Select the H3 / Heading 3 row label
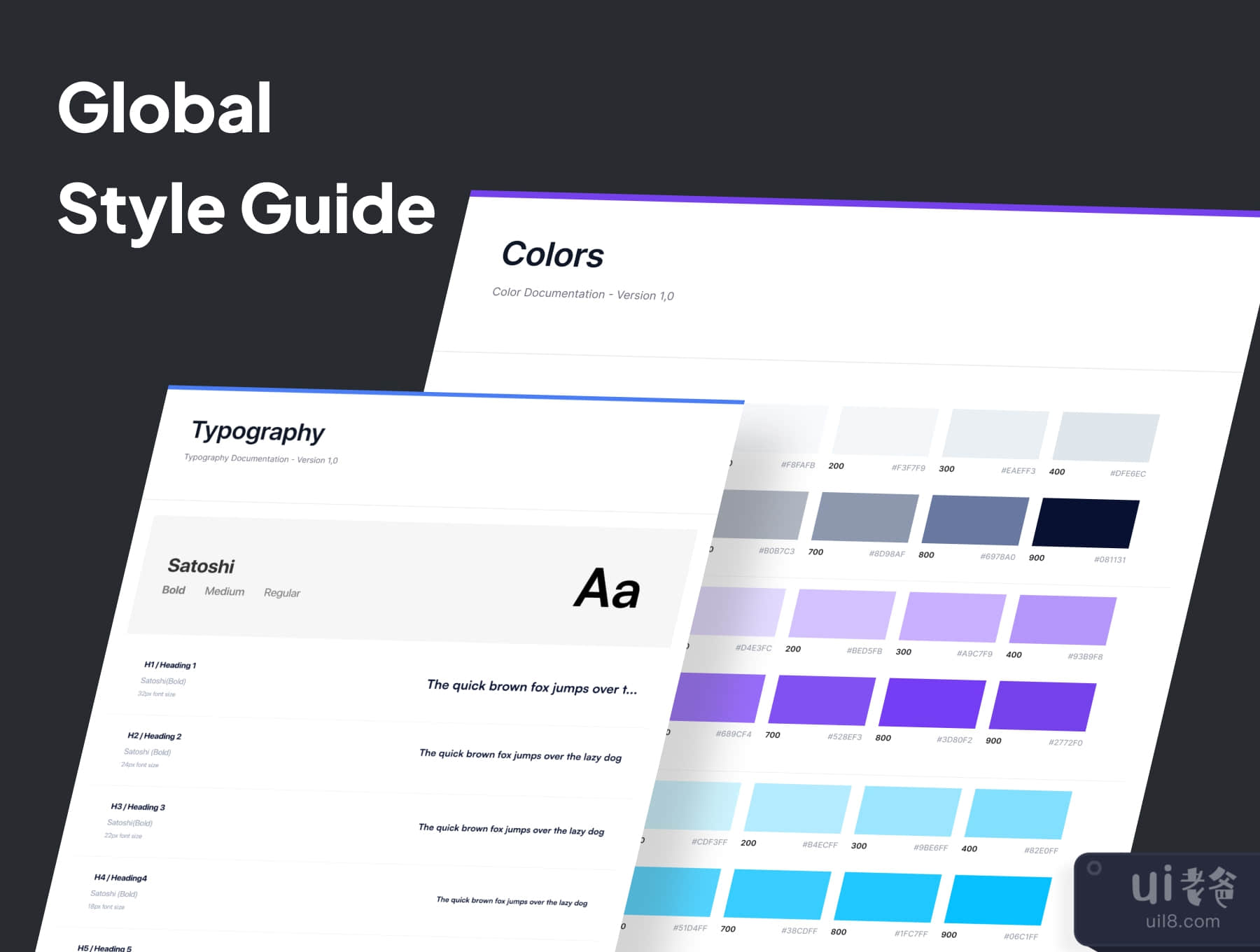The width and height of the screenshot is (1260, 952). [138, 806]
